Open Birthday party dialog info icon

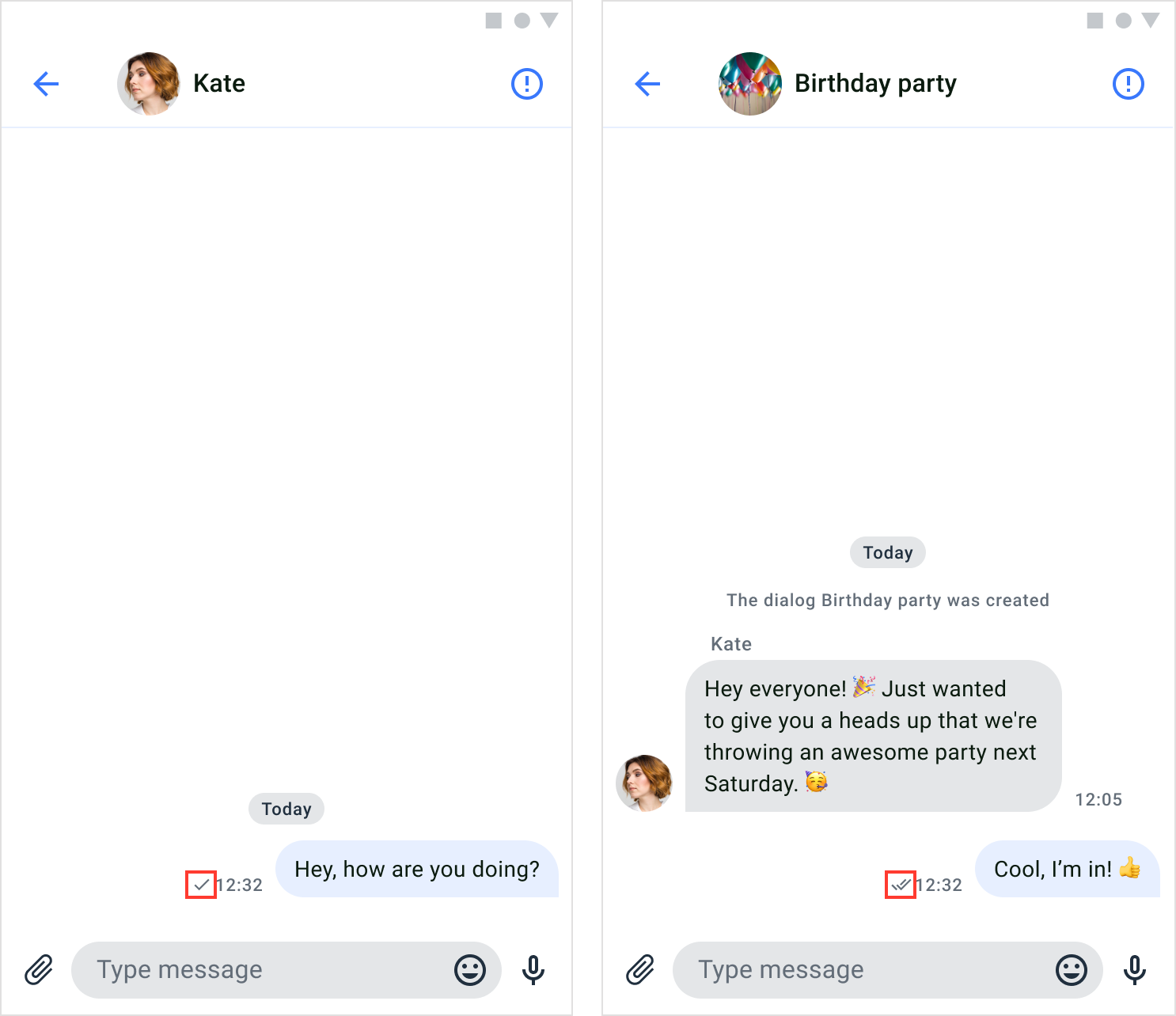1129,84
